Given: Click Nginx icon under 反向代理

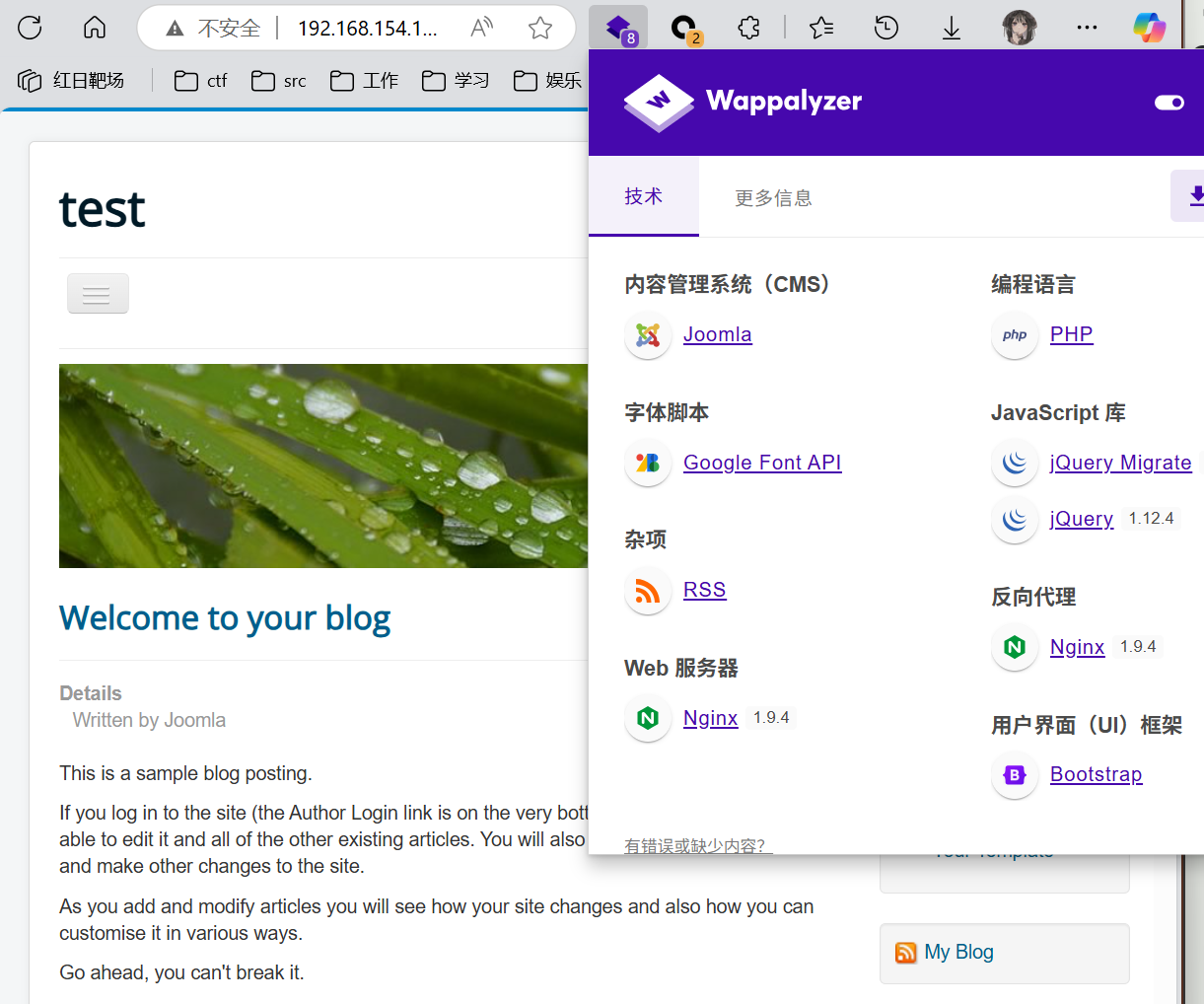Looking at the screenshot, I should tap(1015, 648).
